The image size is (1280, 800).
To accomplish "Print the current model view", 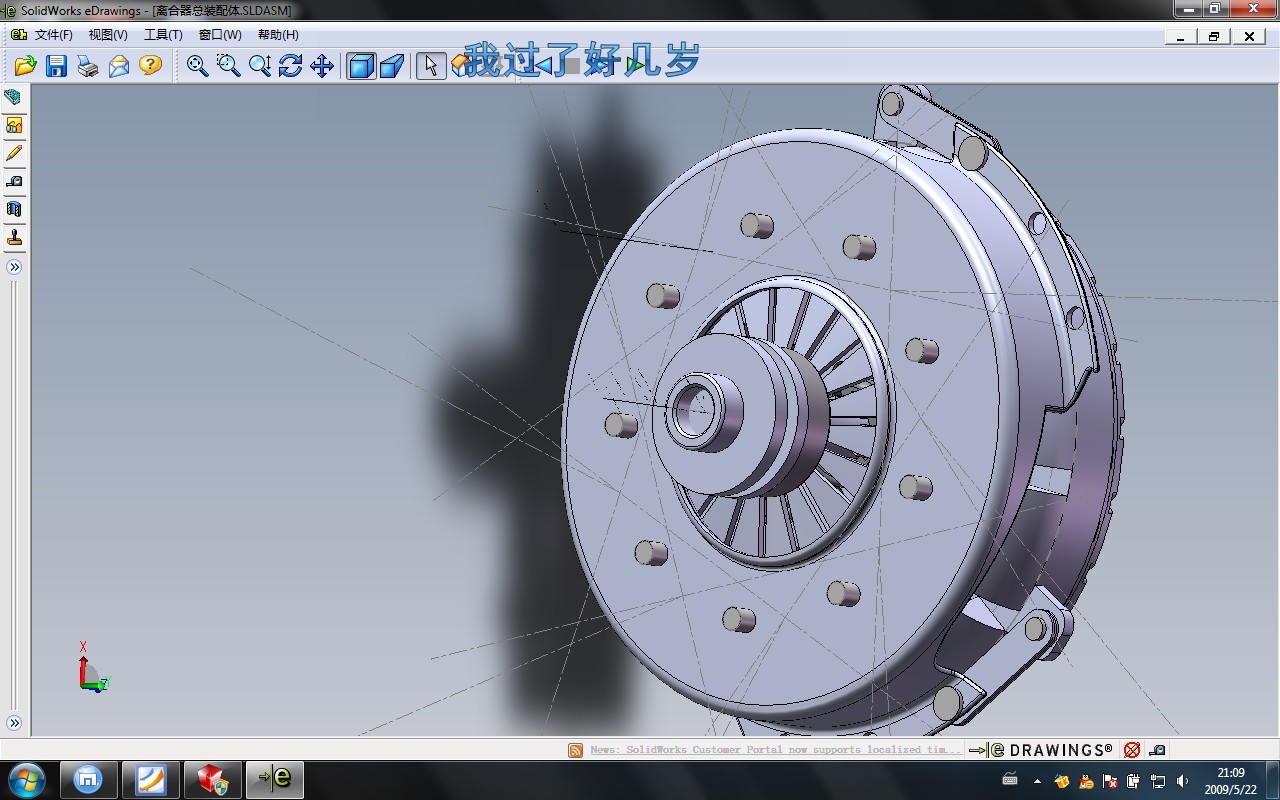I will 88,66.
